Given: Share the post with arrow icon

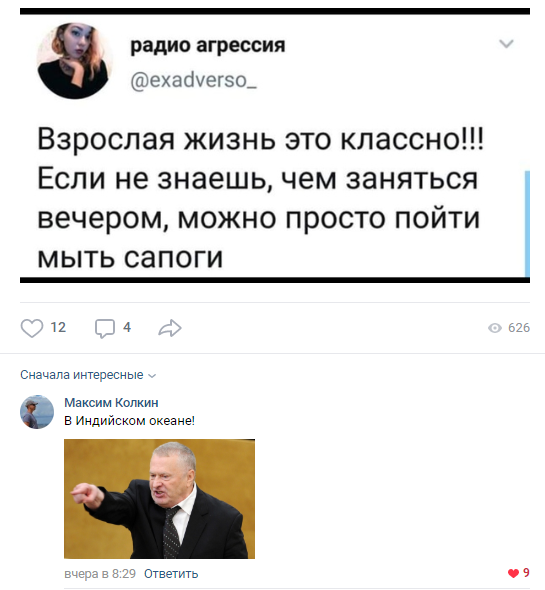Looking at the screenshot, I should point(170,328).
